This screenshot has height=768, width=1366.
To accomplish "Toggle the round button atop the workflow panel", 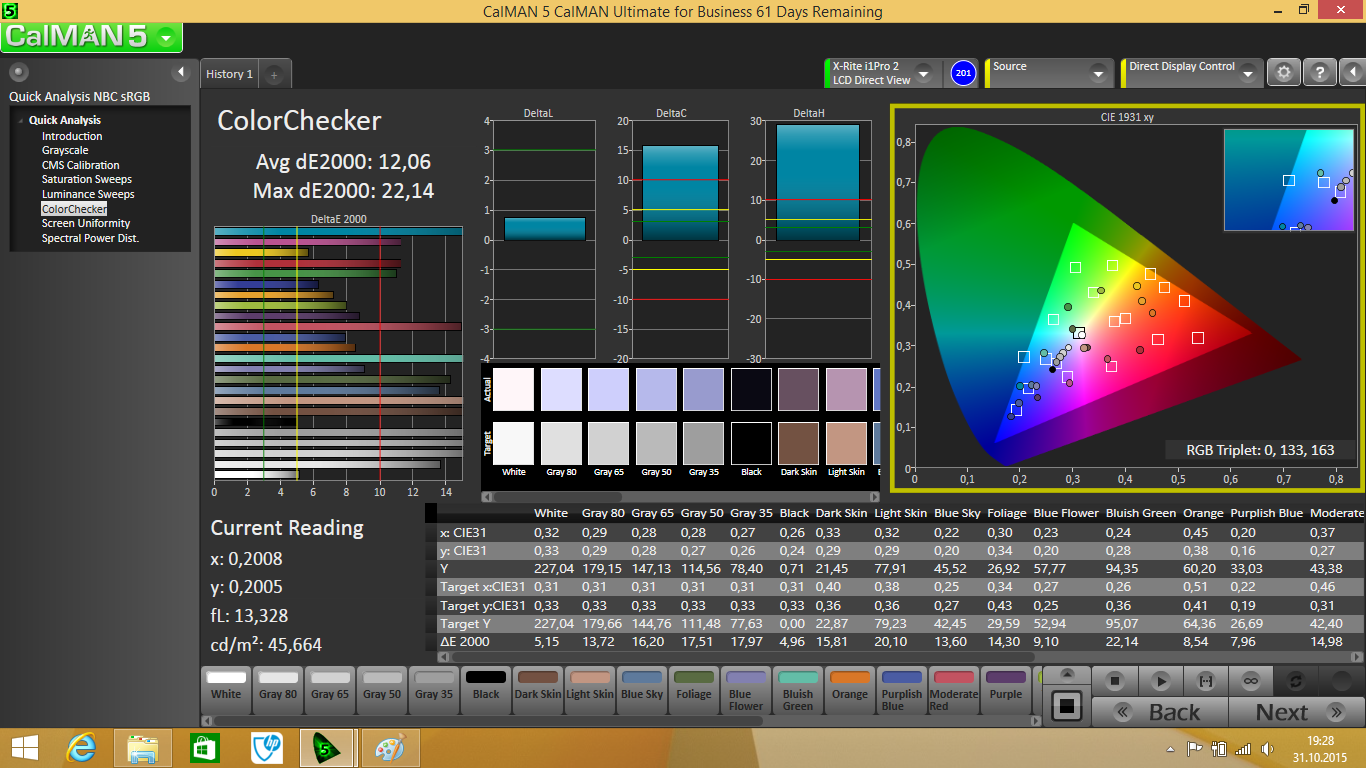I will [x=19, y=72].
